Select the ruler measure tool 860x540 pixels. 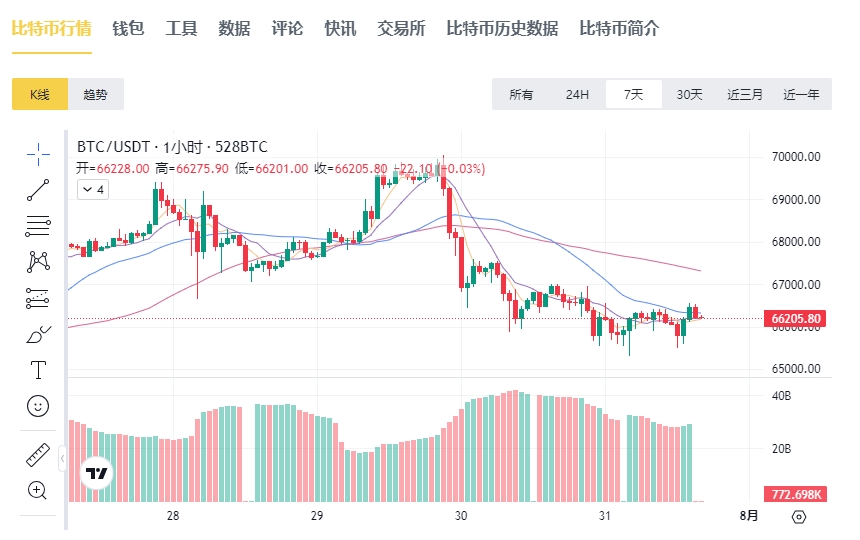38,455
